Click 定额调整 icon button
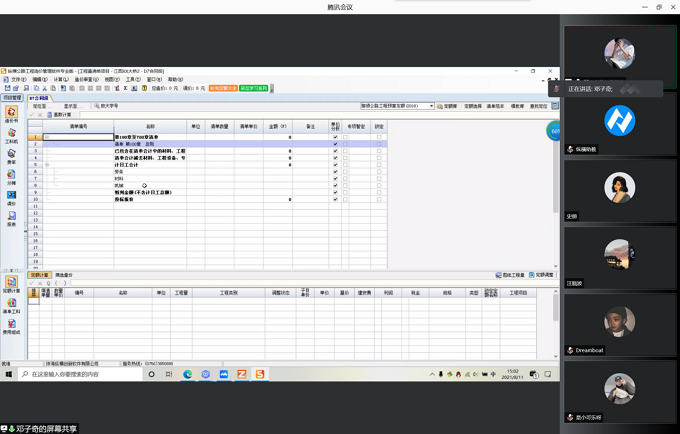Viewport: 680px width, 434px height. pos(541,275)
